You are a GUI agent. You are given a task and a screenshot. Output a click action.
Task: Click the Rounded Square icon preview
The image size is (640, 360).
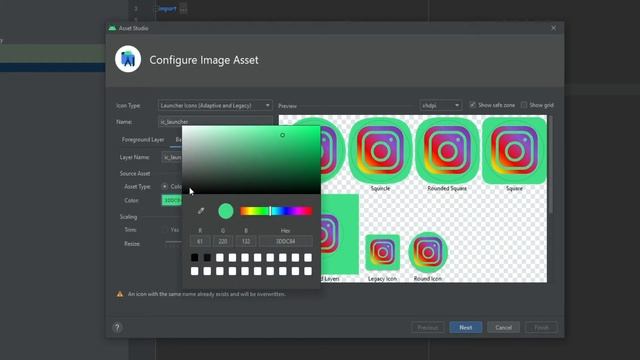click(x=447, y=151)
